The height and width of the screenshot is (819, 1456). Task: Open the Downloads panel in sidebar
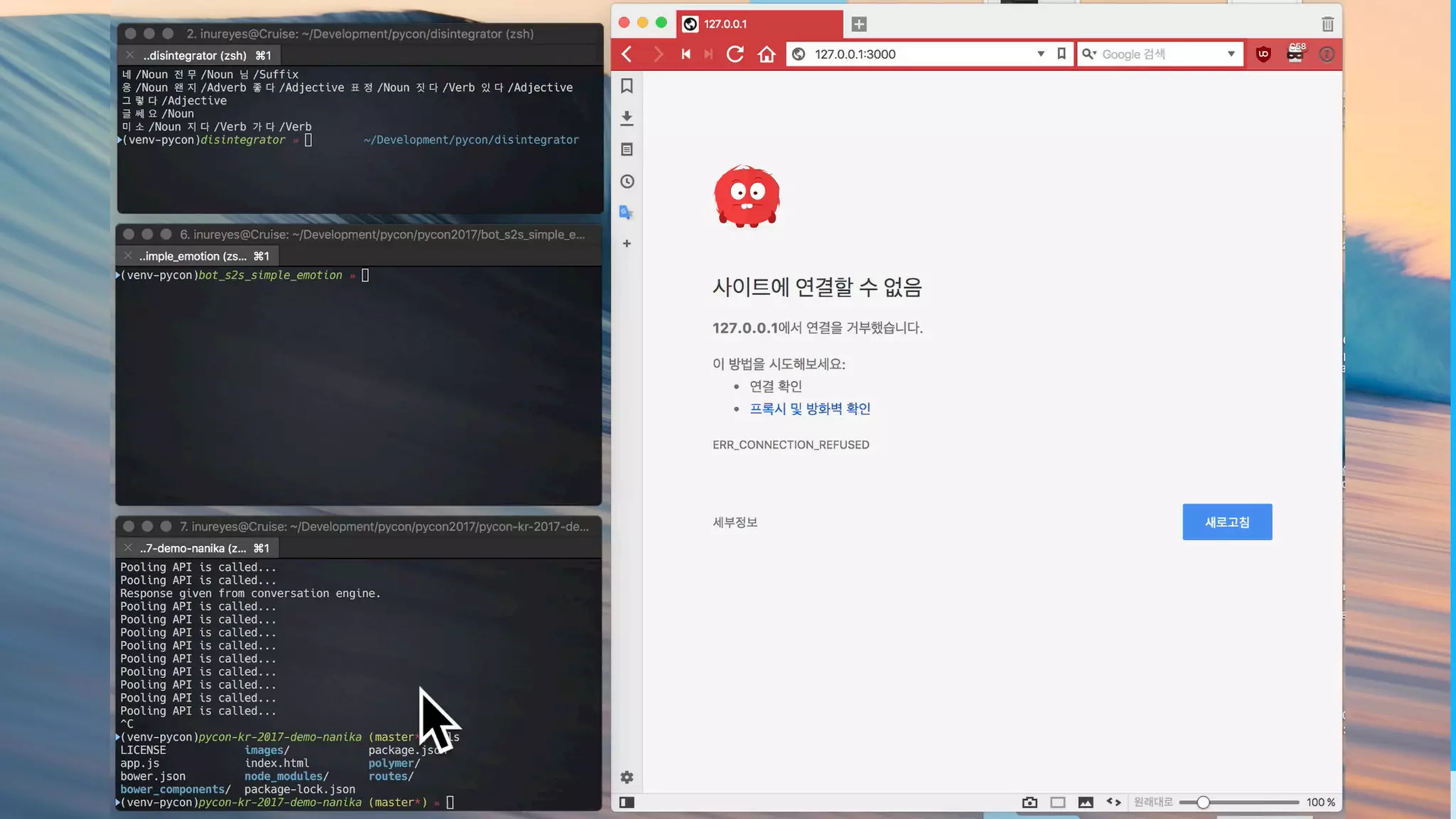pos(626,118)
